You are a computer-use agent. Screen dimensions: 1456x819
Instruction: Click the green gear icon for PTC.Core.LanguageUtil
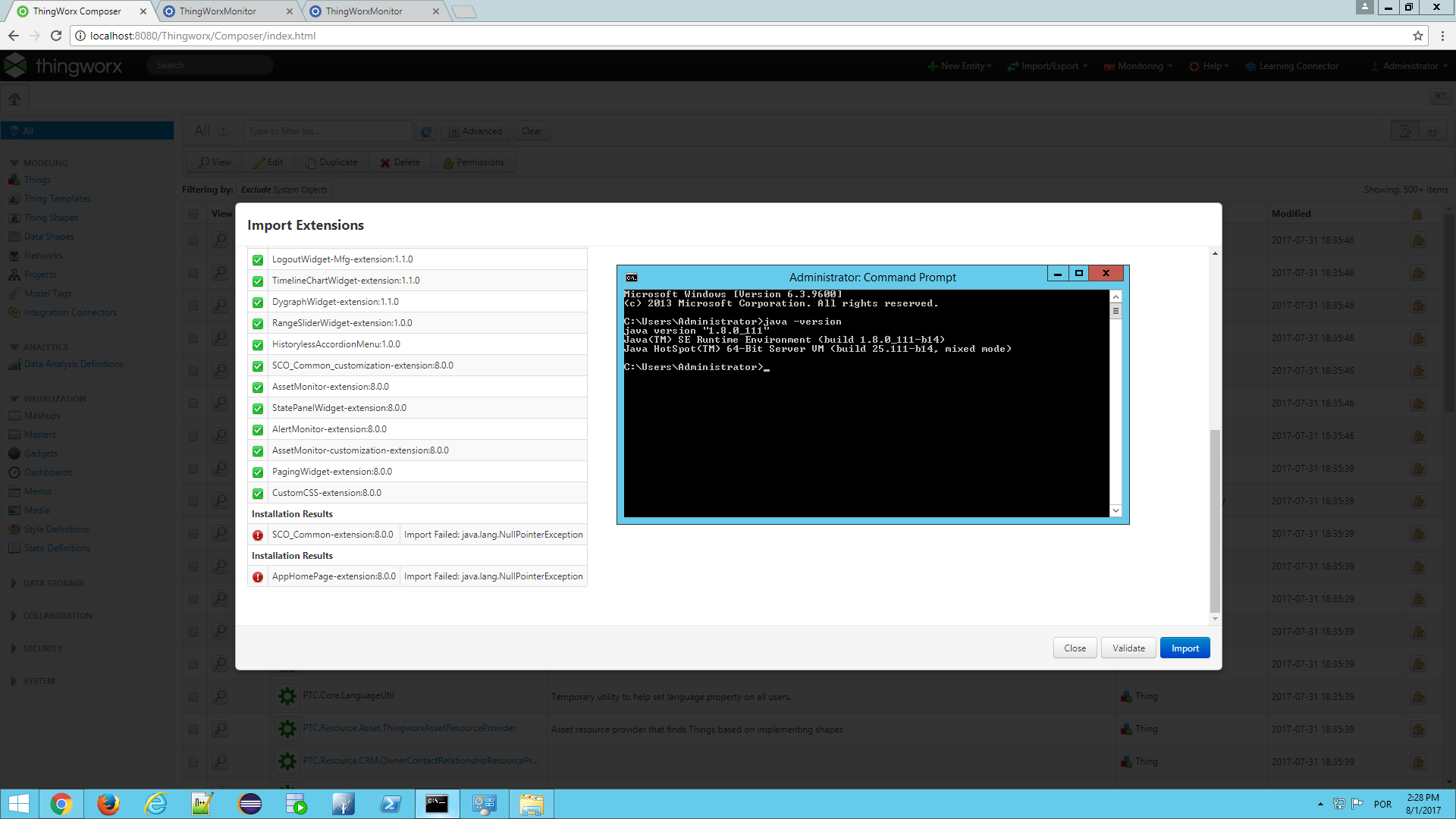click(x=287, y=696)
